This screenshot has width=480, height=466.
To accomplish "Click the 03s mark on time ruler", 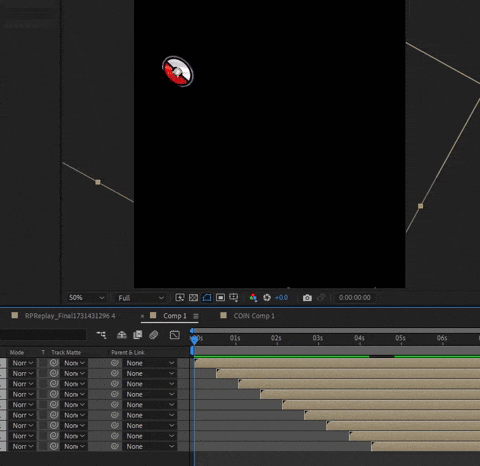I will (318, 338).
